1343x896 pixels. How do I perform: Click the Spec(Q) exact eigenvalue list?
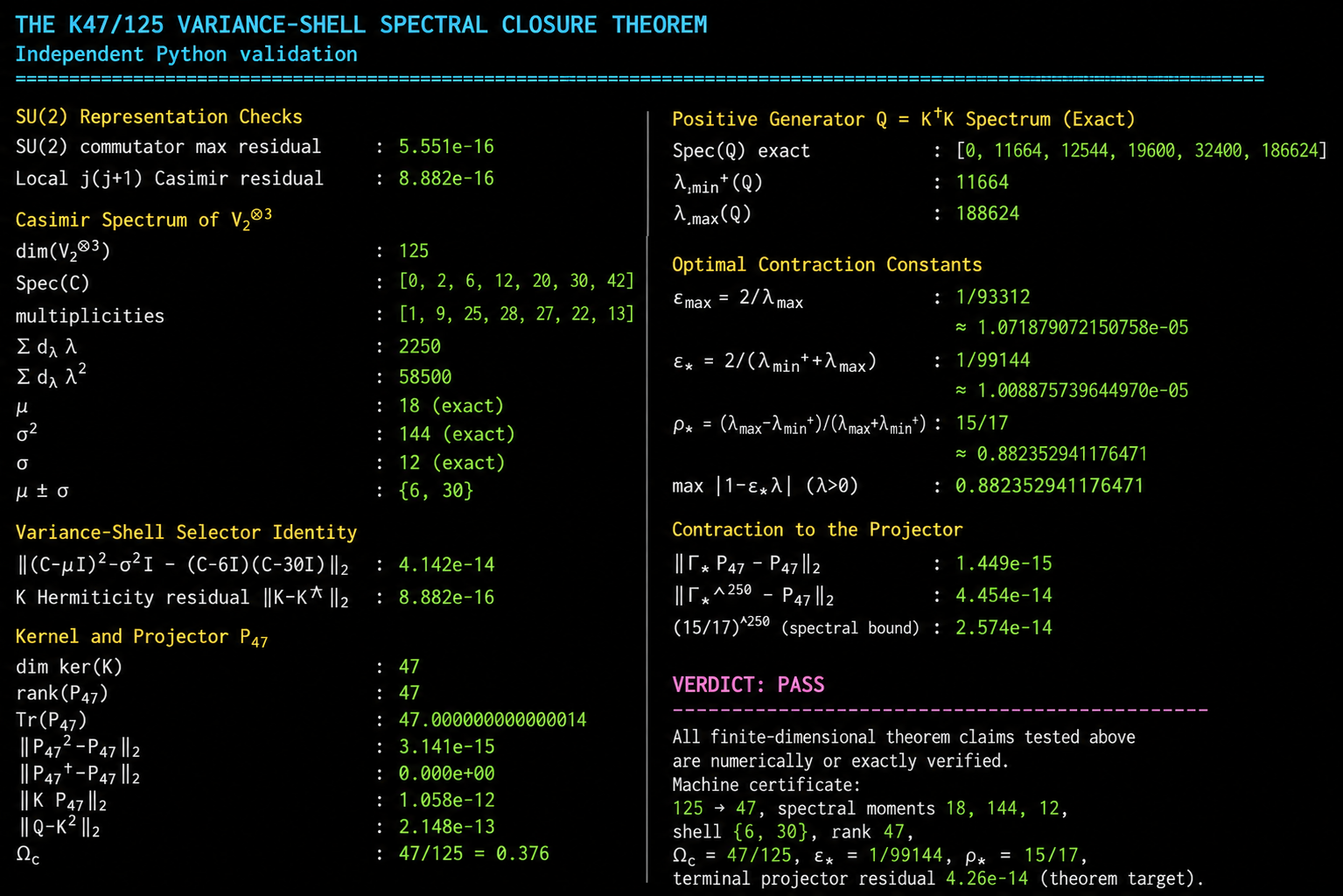point(1142,150)
